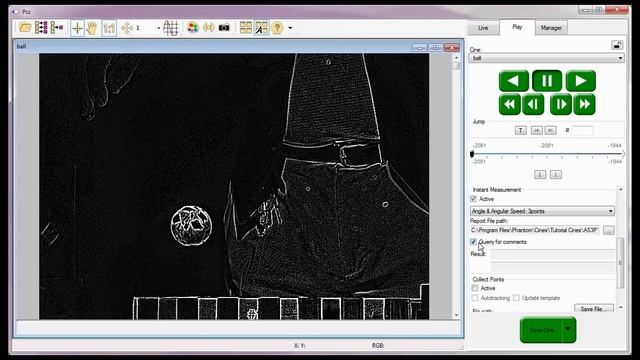Click the signal trigger toolbar icon
This screenshot has height=360, width=640.
tap(209, 28)
